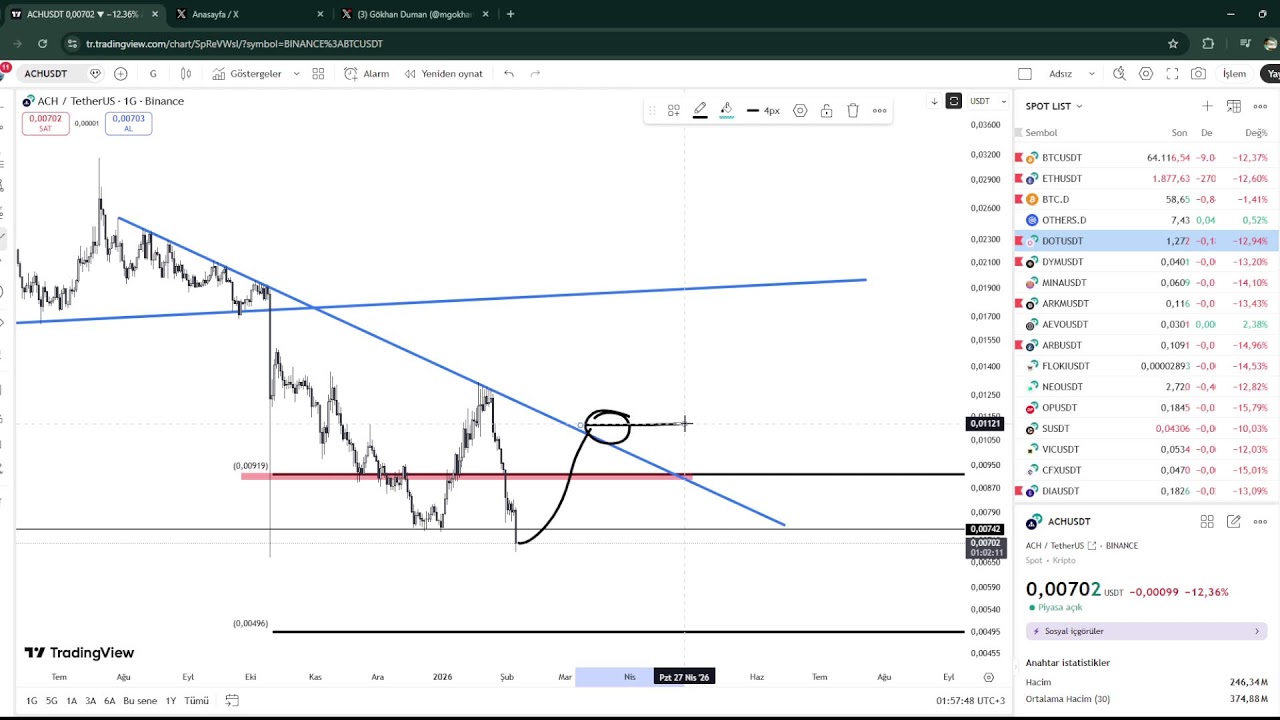Change the line color pencil tool

700,111
